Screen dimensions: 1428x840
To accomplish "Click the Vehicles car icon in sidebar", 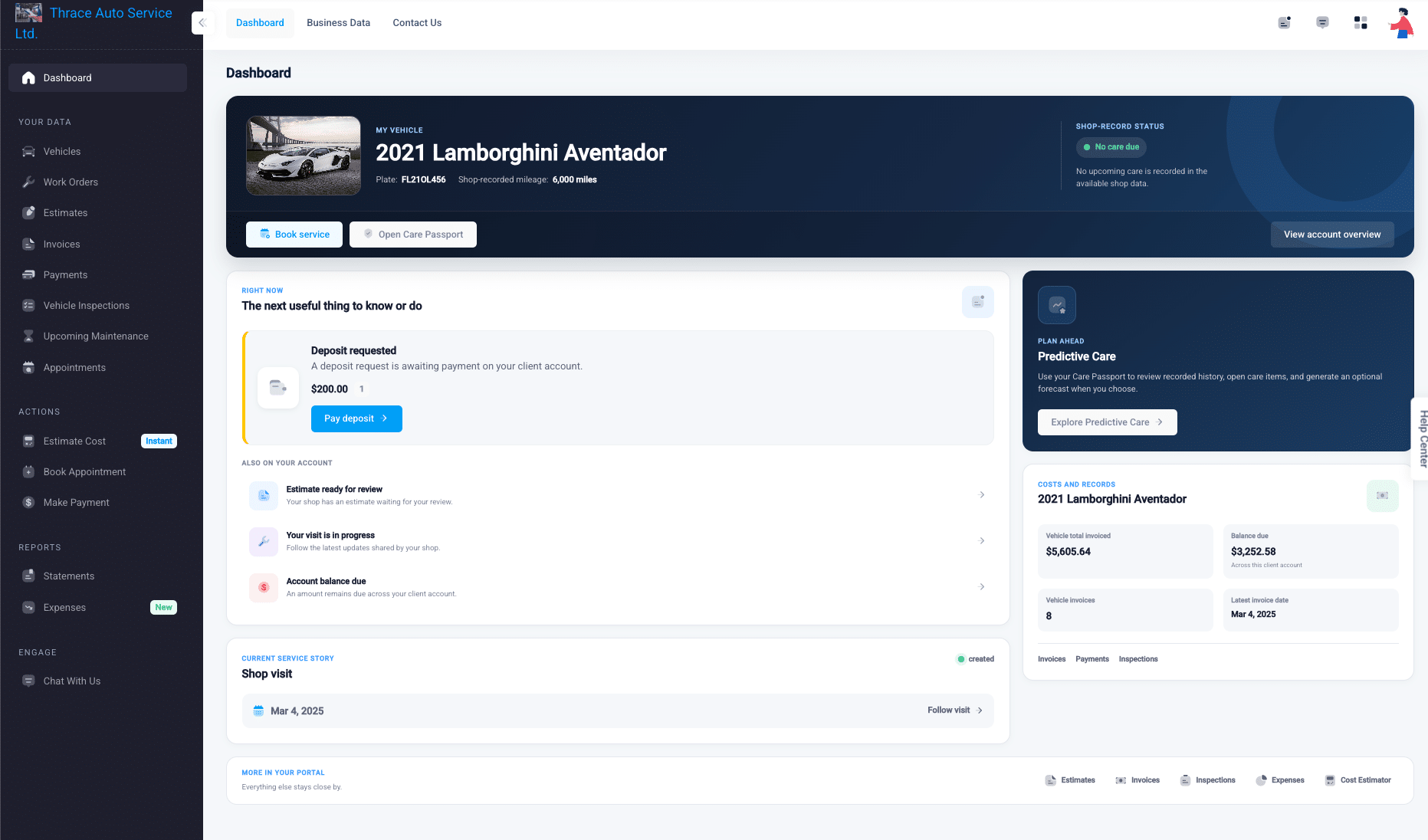I will [x=28, y=152].
